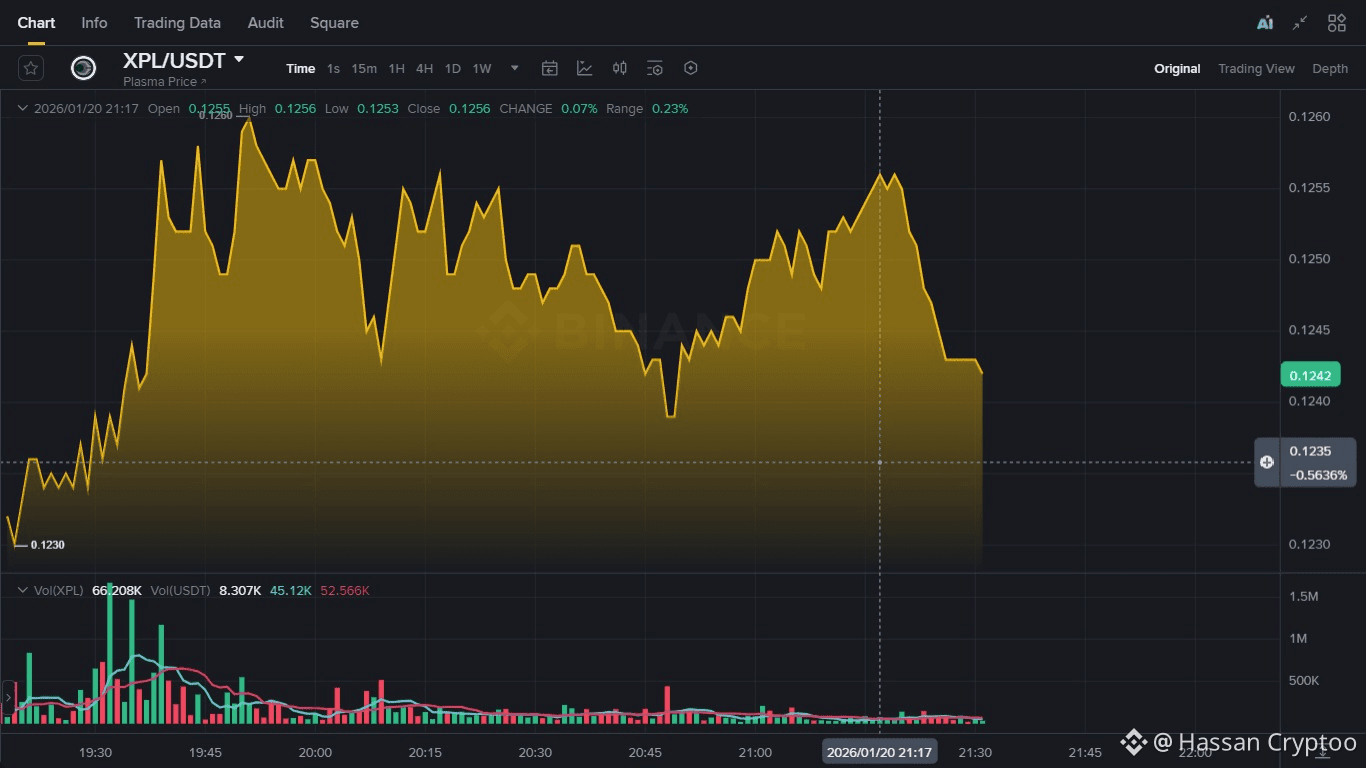Expand the left side panel arrow
Viewport: 1366px width, 768px height.
[x=8, y=697]
